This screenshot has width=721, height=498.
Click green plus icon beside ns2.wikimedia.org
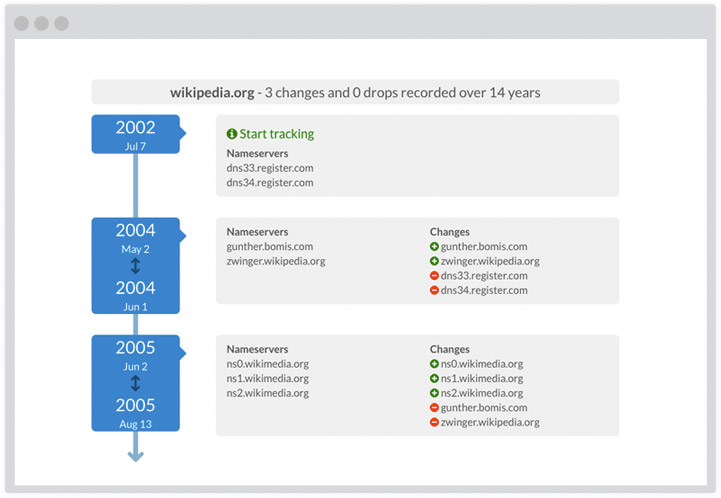pyautogui.click(x=434, y=393)
